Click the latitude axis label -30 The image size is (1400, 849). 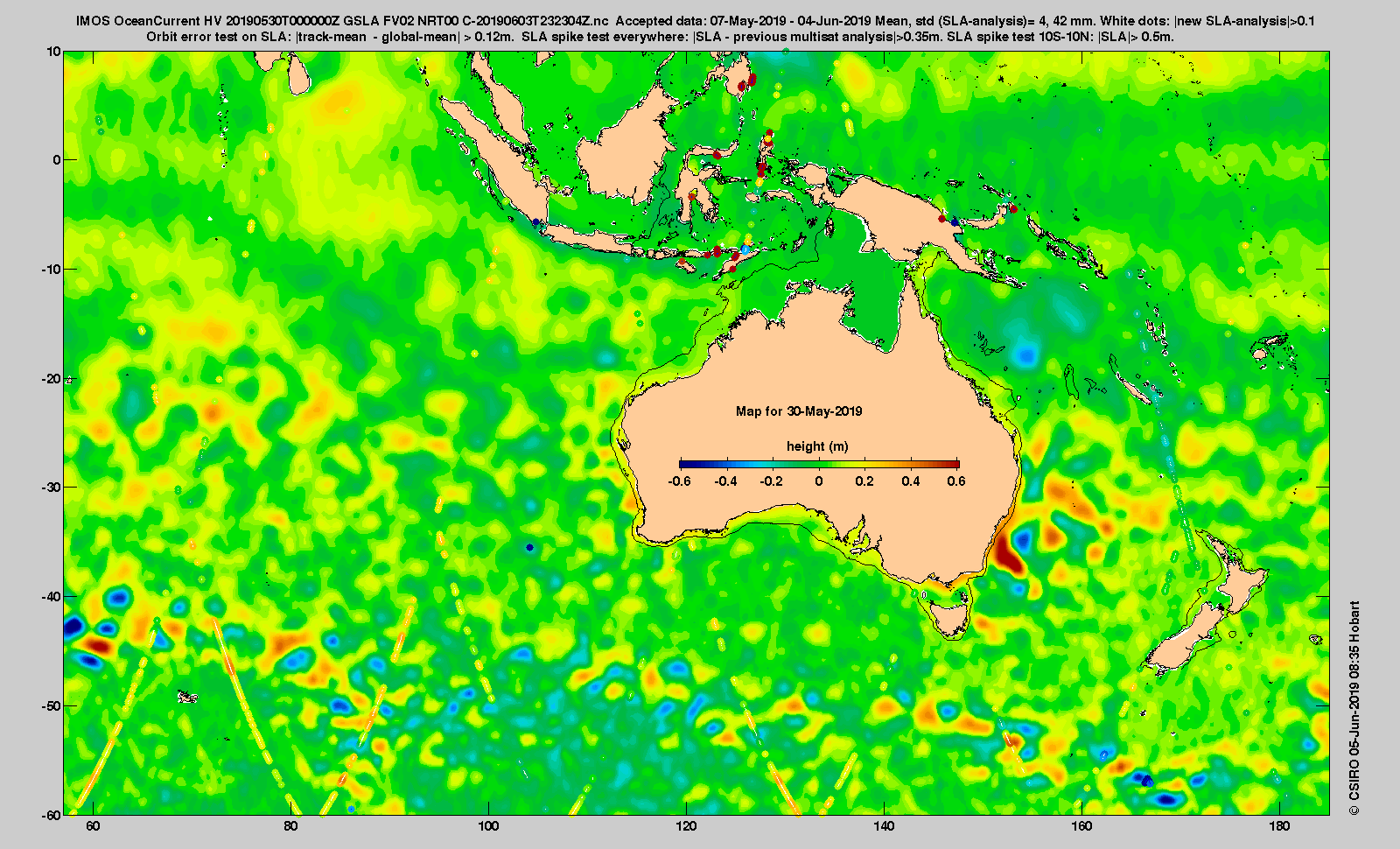(x=51, y=488)
